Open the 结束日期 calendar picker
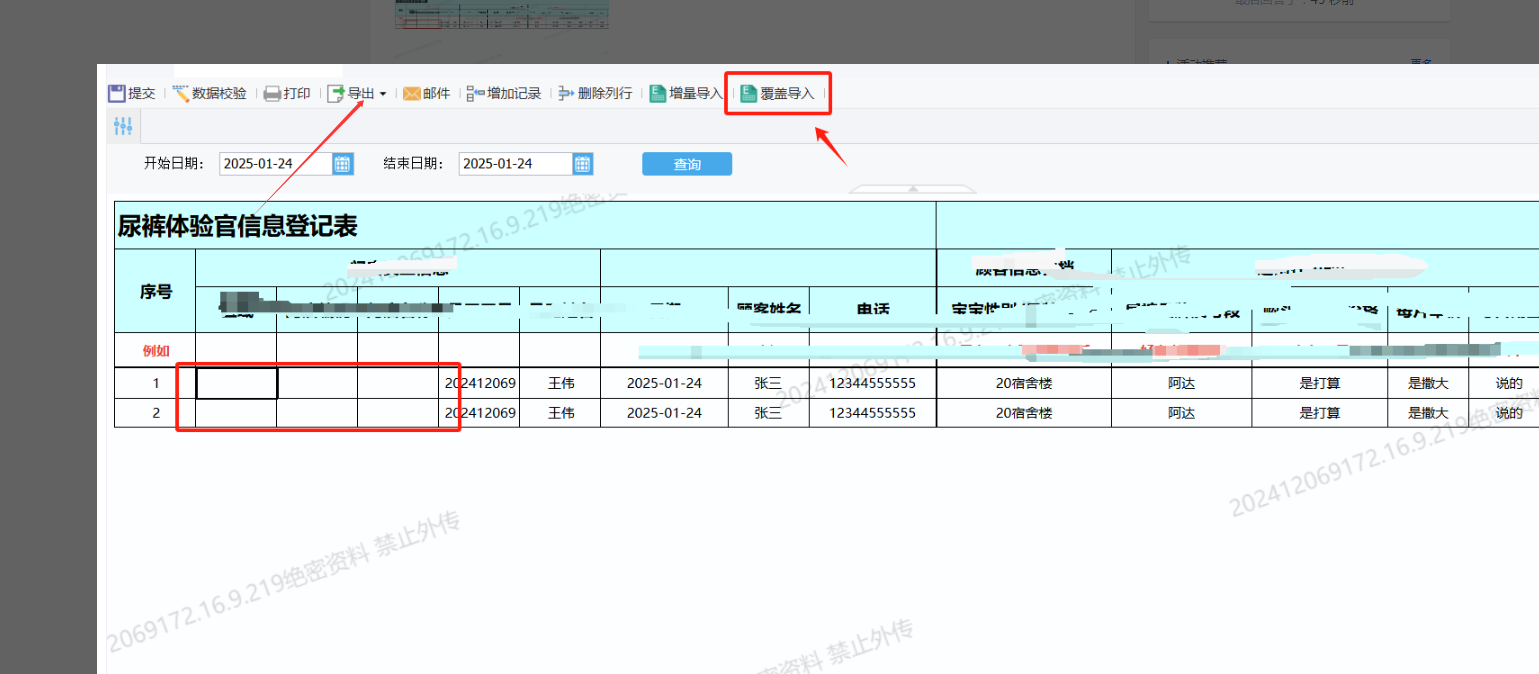This screenshot has width=1539, height=674. click(x=582, y=164)
